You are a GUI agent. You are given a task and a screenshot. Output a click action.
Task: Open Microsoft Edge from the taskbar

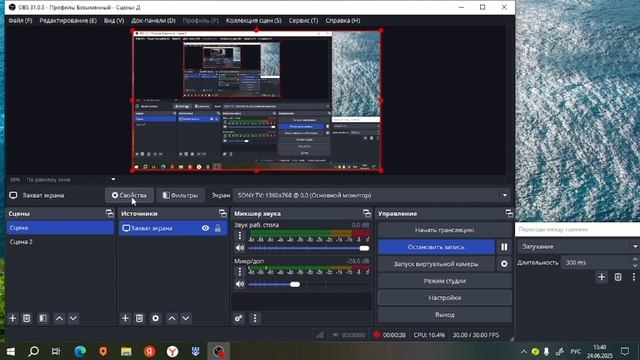(x=80, y=351)
